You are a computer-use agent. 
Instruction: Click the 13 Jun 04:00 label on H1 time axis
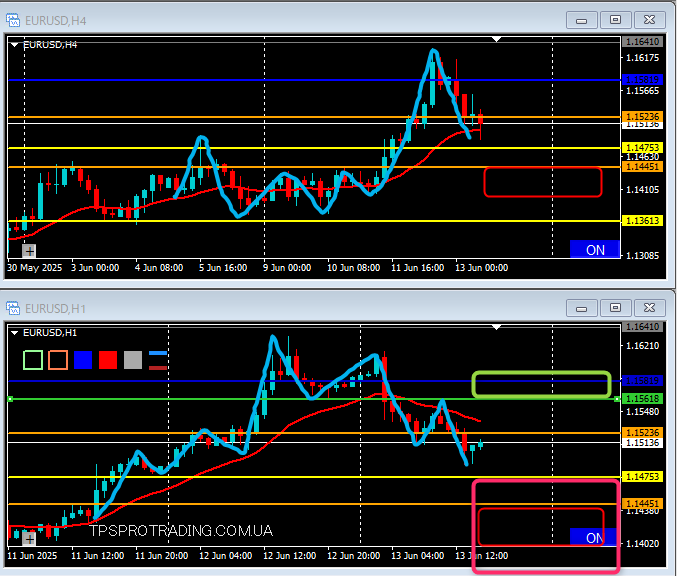[418, 556]
